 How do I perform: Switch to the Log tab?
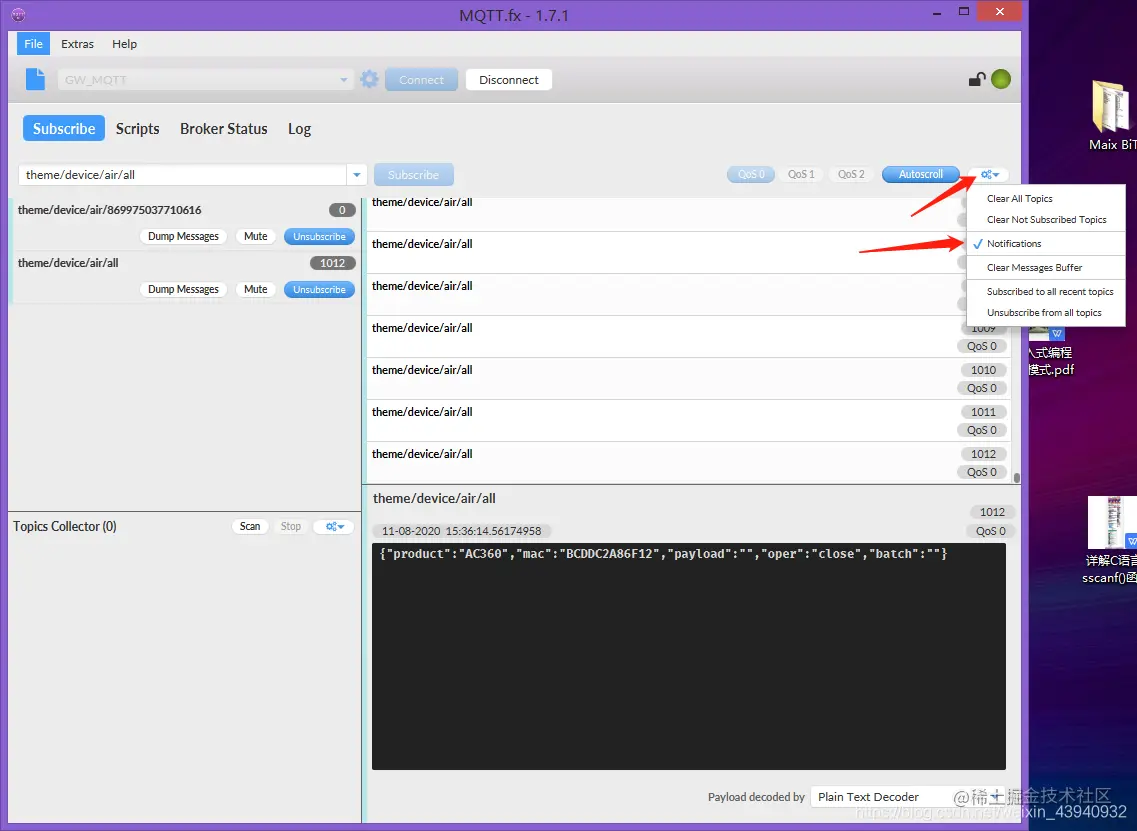click(x=299, y=128)
